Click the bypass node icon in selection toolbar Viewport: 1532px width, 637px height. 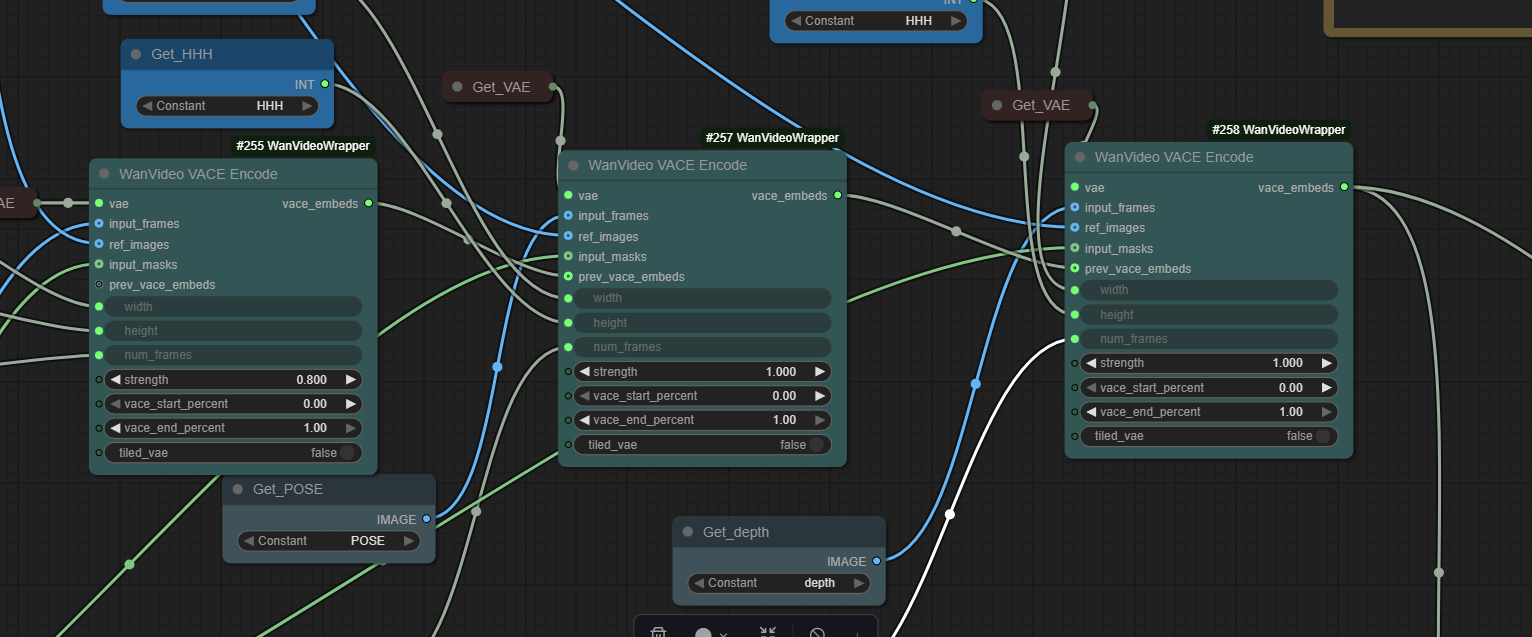click(x=817, y=634)
